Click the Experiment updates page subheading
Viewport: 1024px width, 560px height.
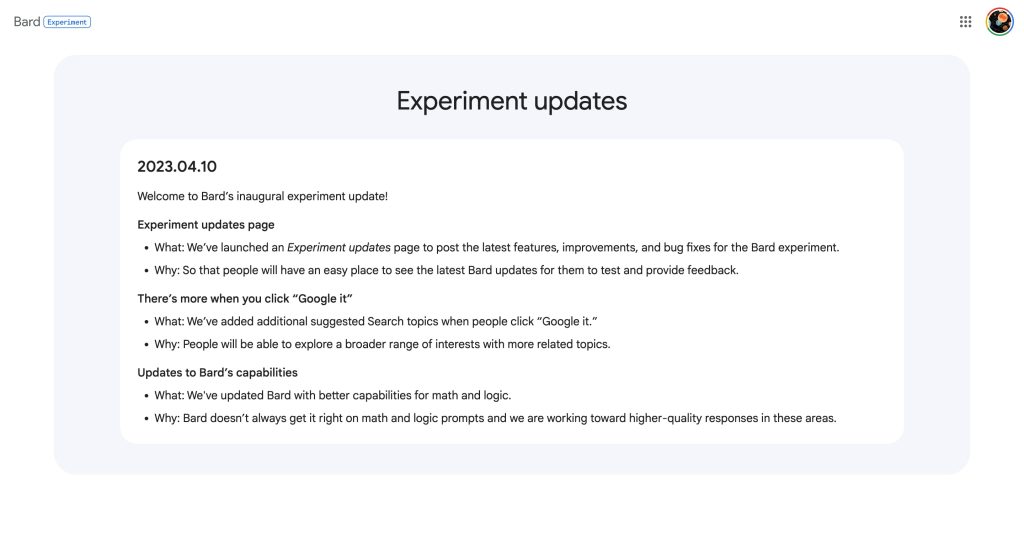click(x=205, y=224)
